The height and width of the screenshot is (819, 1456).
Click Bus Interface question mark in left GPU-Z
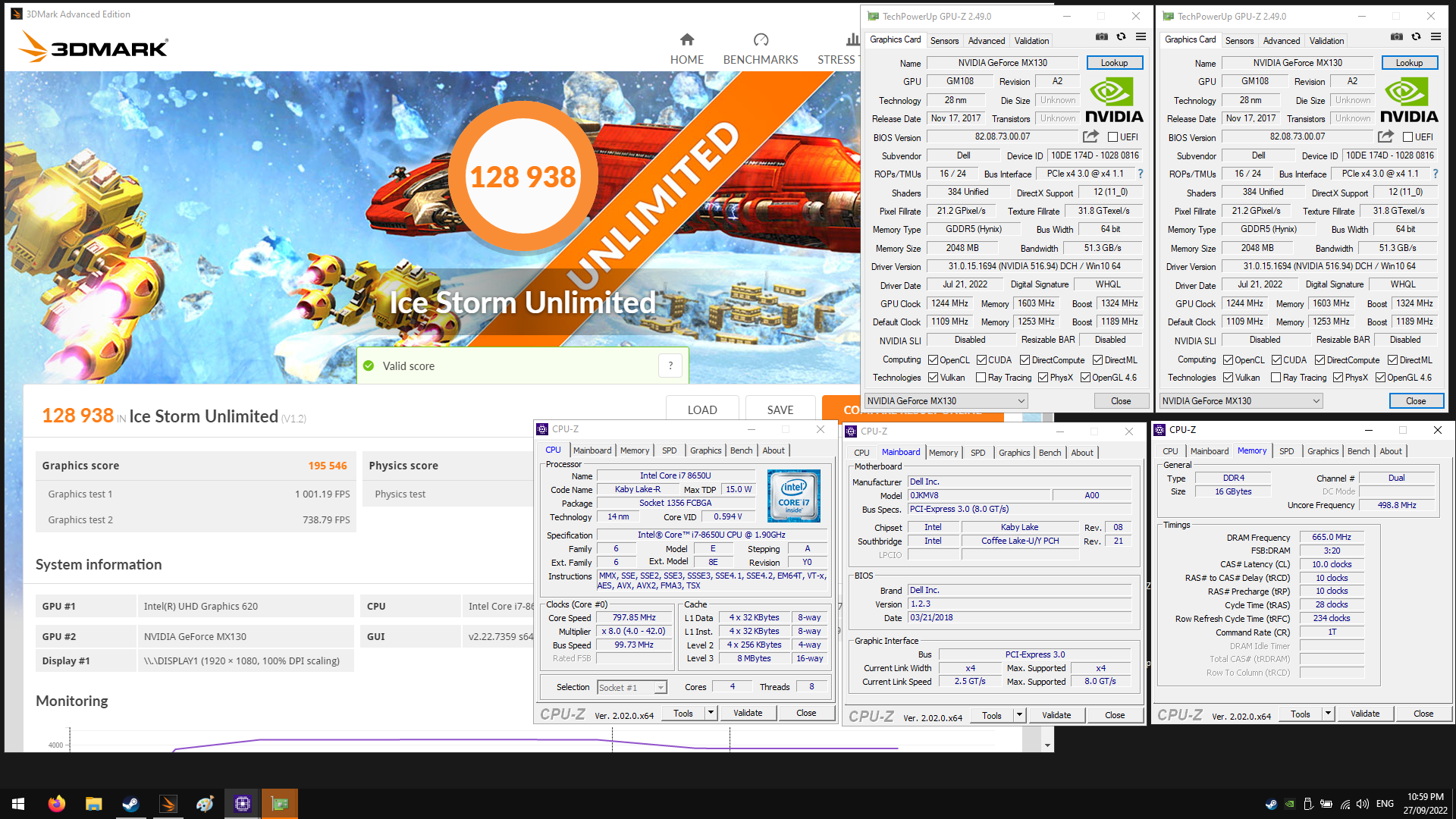pos(1140,174)
